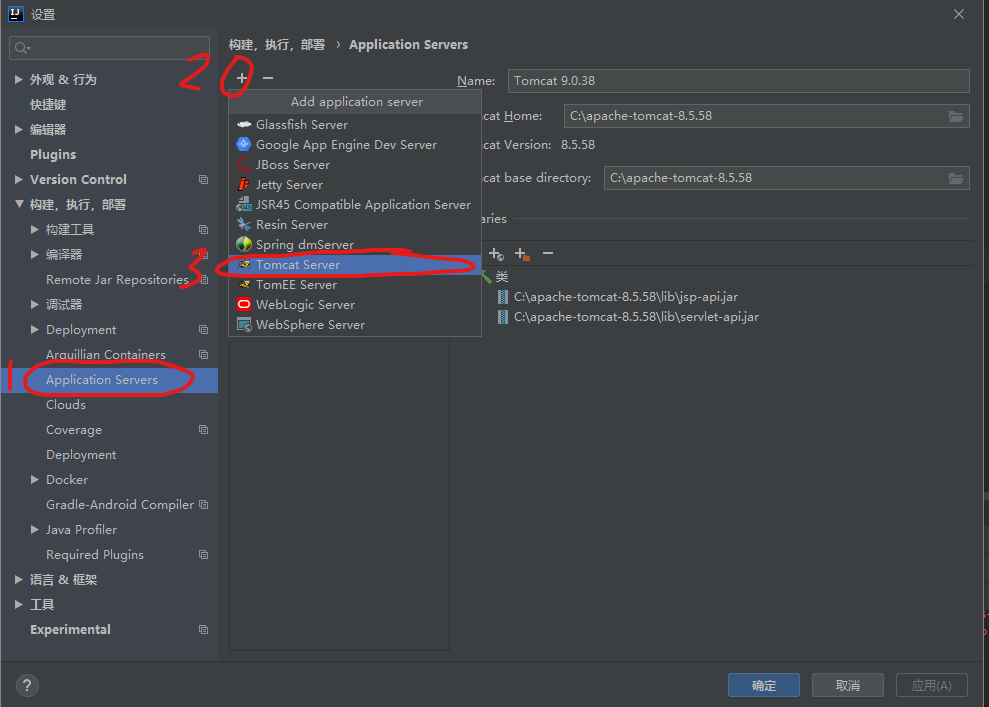This screenshot has width=989, height=707.
Task: Browse for Tomcat Home folder
Action: pos(956,116)
